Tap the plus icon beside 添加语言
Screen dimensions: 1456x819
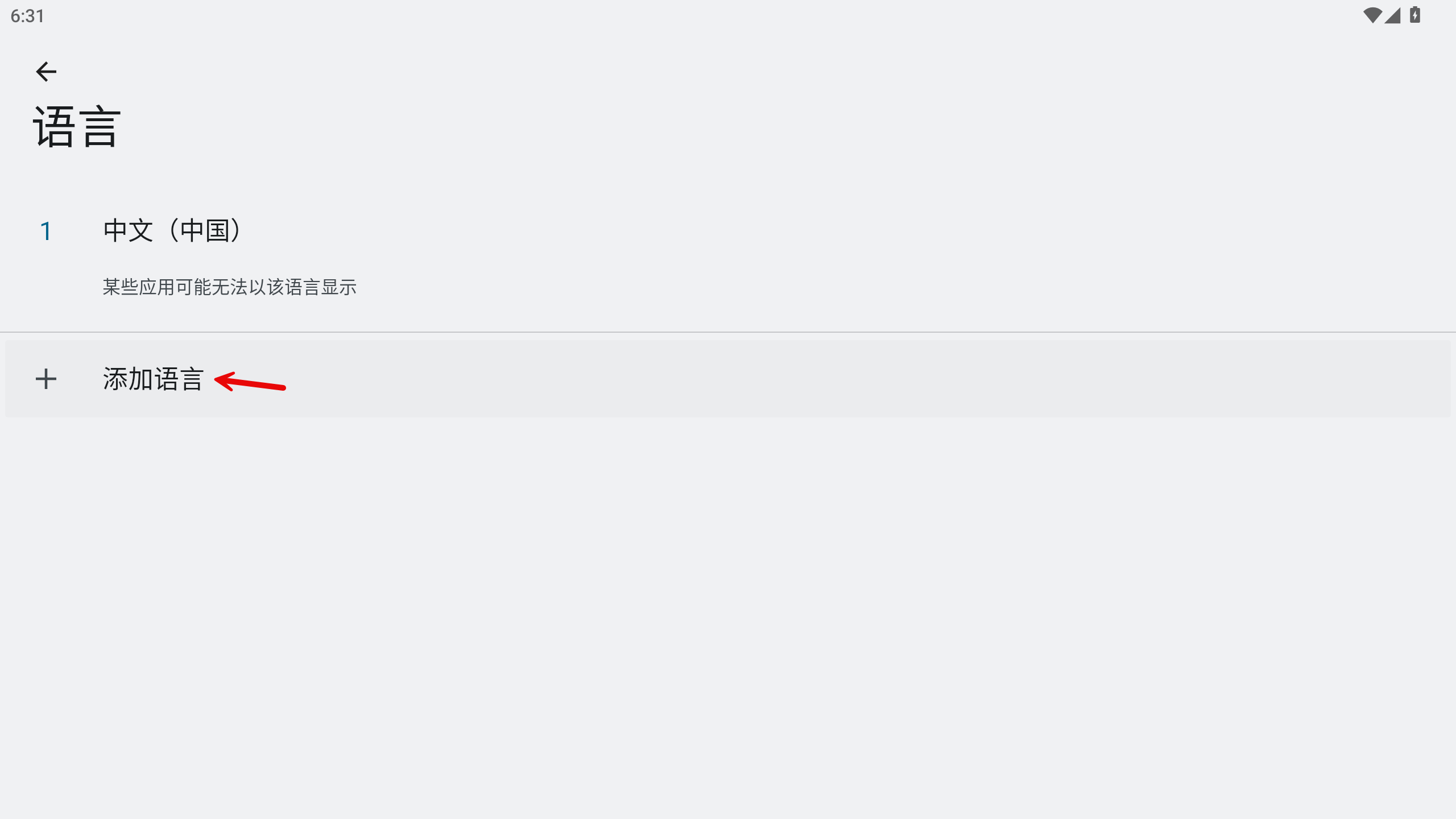coord(46,379)
